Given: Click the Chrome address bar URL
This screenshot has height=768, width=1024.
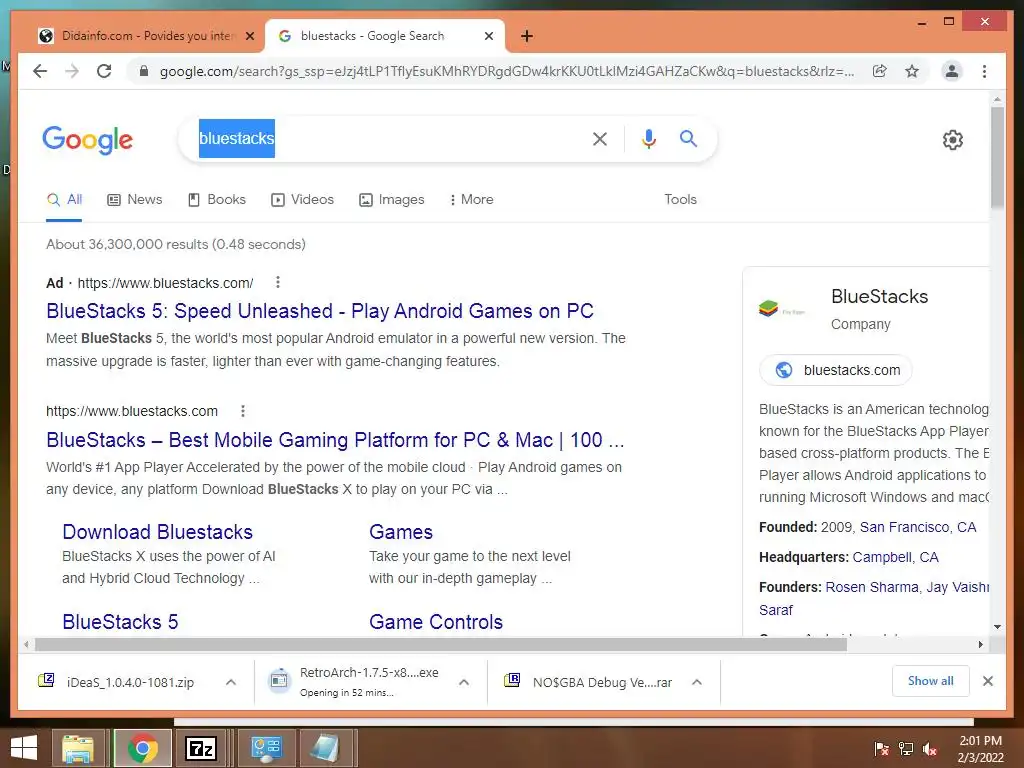Looking at the screenshot, I should point(506,71).
